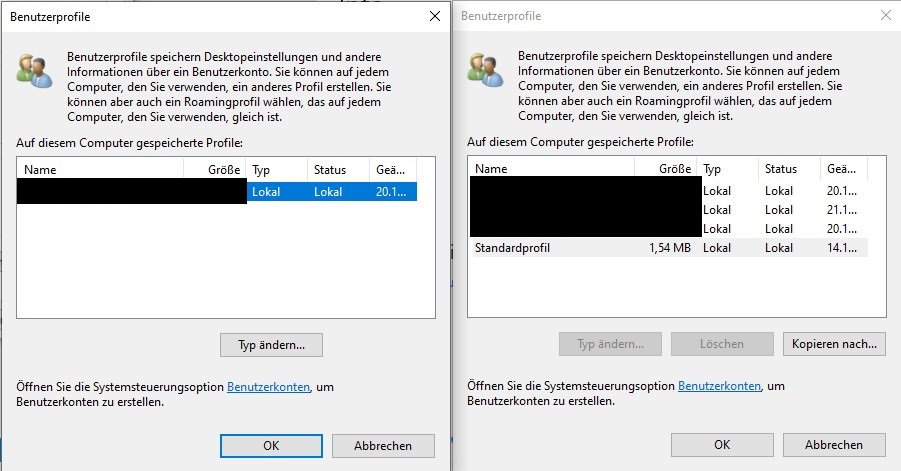Click the Typ column header in right list
Screen dimensions: 901x471
[727, 169]
